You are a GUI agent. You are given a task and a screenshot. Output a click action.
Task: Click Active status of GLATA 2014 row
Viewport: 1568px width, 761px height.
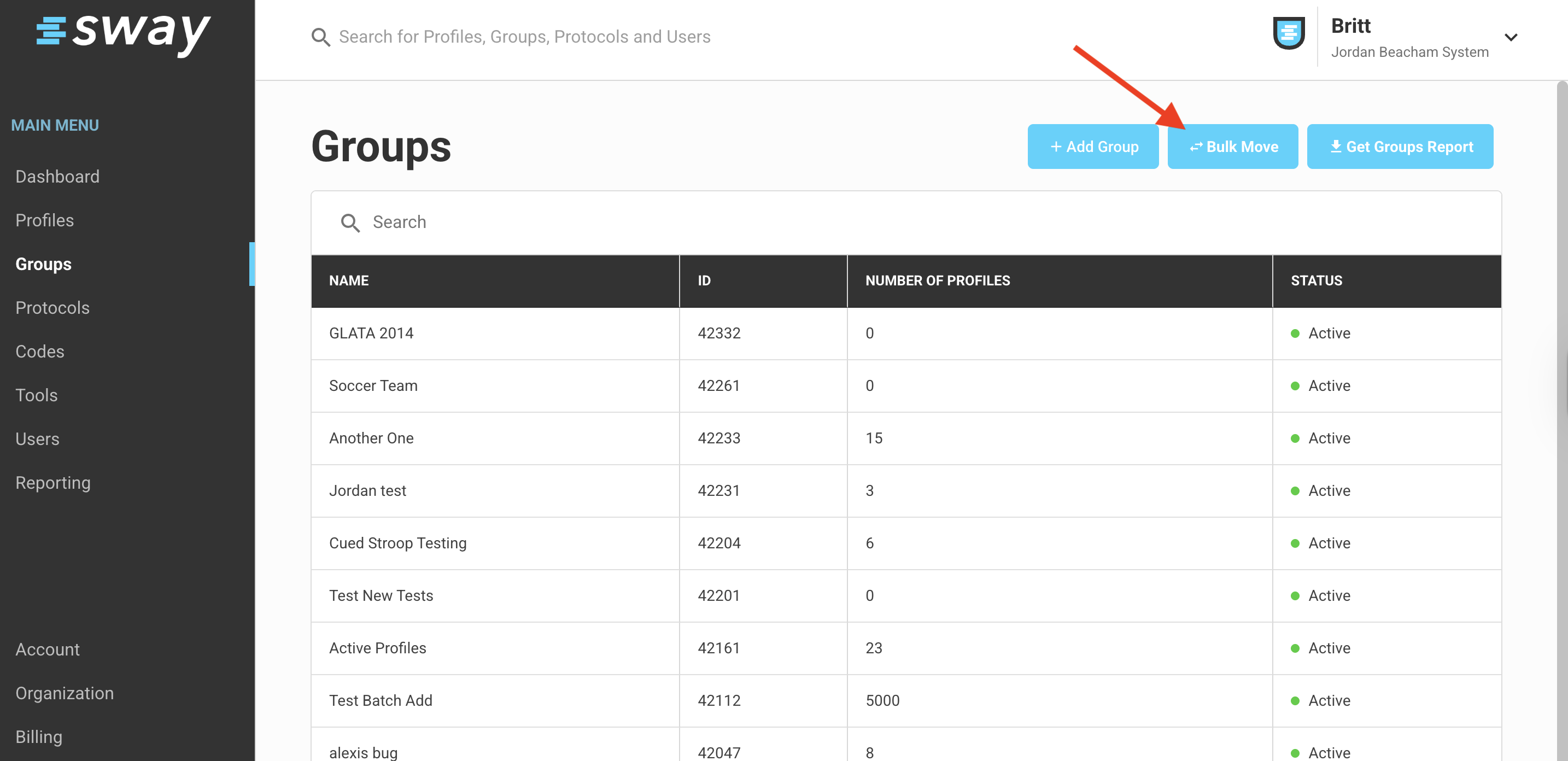click(1320, 333)
